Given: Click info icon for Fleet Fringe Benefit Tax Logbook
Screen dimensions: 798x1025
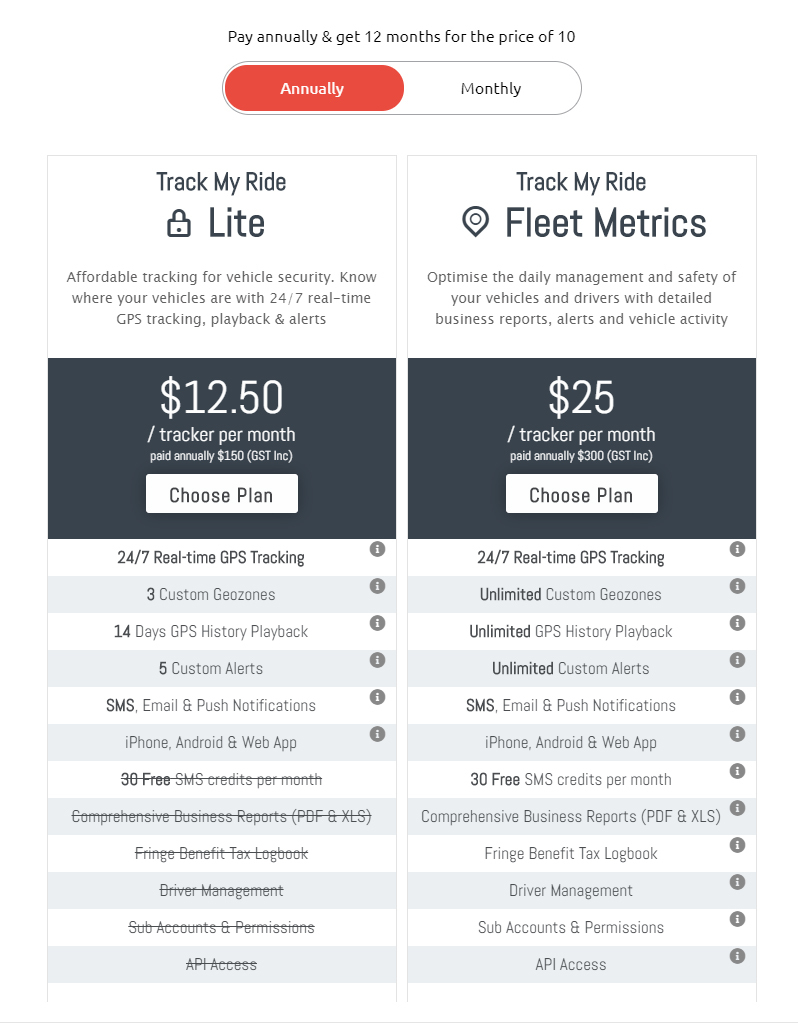Looking at the screenshot, I should pos(737,845).
